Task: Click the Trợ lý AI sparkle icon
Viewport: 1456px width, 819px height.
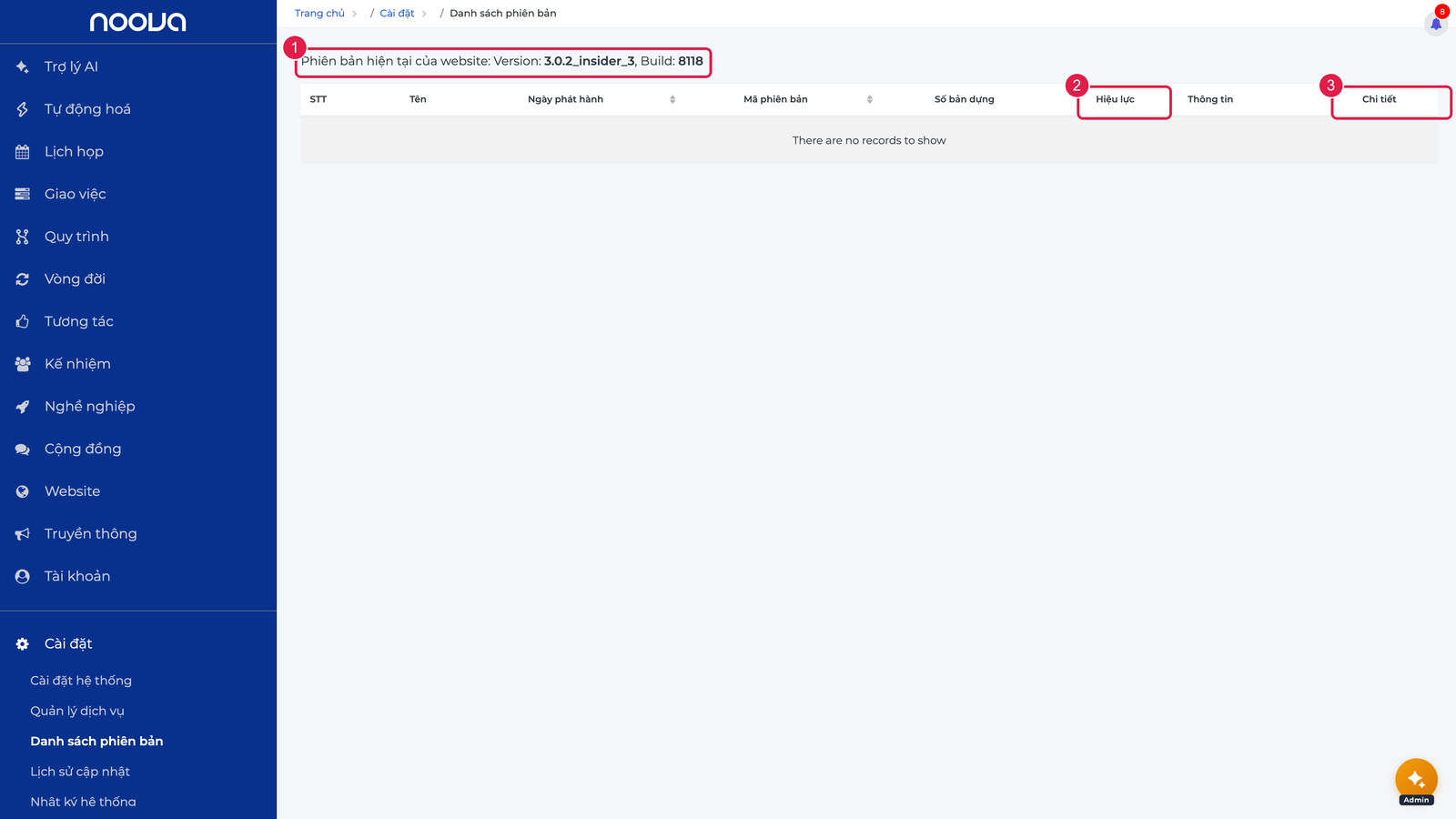Action: (x=23, y=66)
